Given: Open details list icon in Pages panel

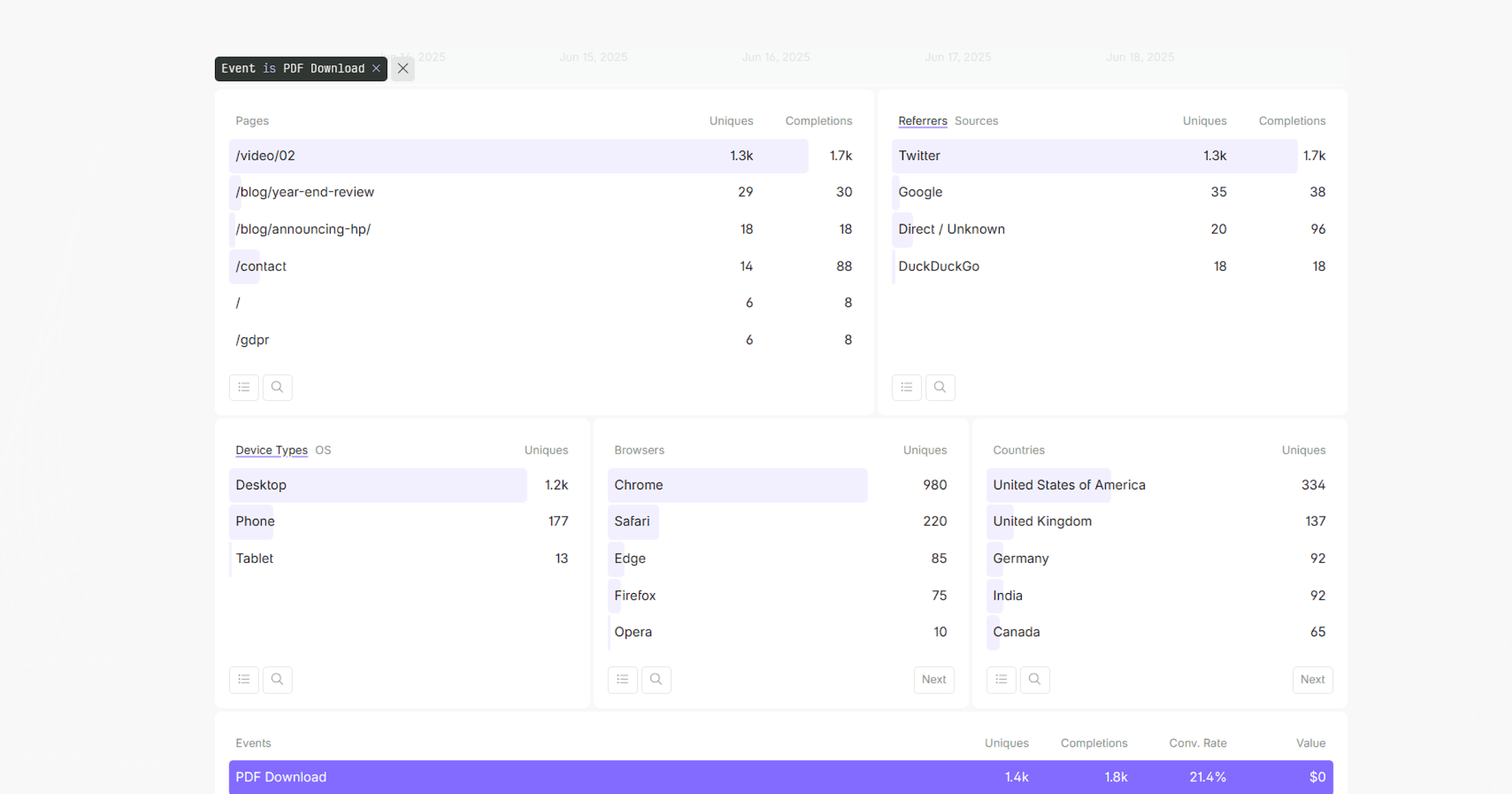Looking at the screenshot, I should (x=244, y=387).
